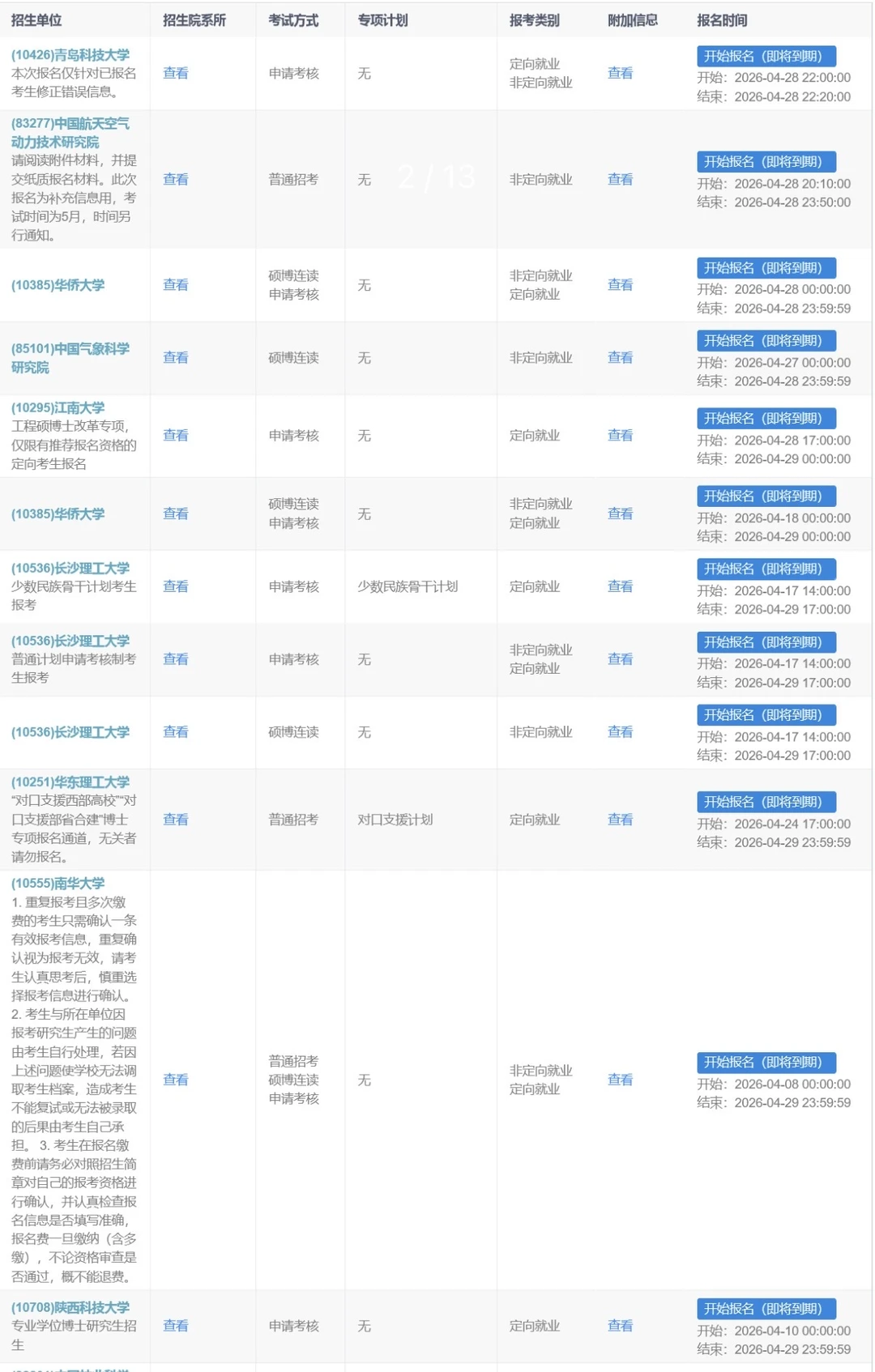The width and height of the screenshot is (875, 1372).
Task: Click the 考试方式 column header
Action: [x=293, y=20]
